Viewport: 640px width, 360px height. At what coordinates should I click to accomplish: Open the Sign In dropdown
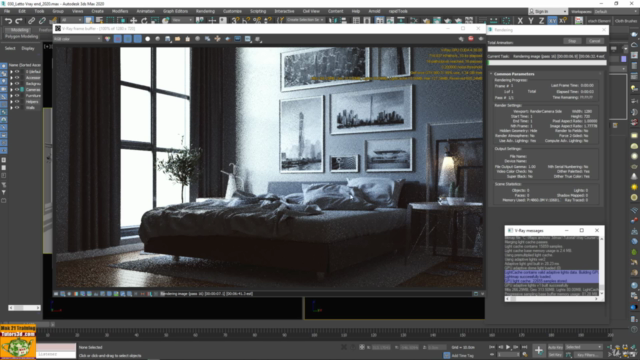(x=548, y=11)
